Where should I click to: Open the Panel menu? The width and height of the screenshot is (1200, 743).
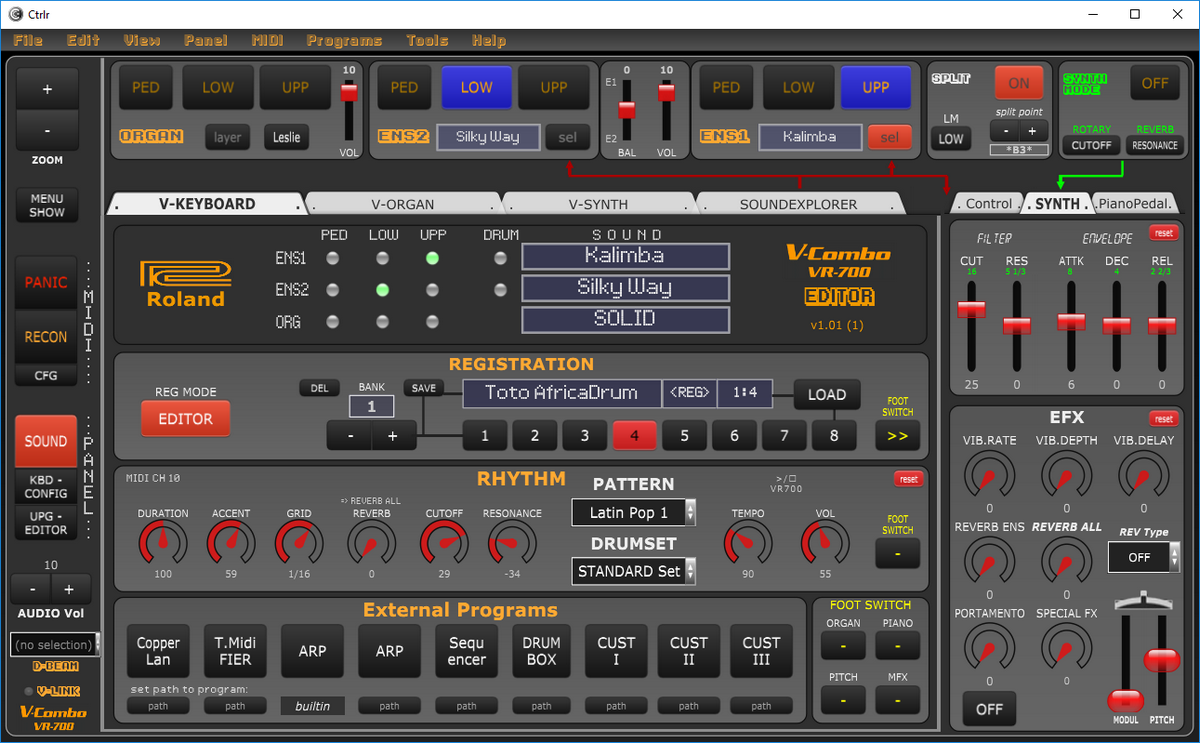point(205,40)
